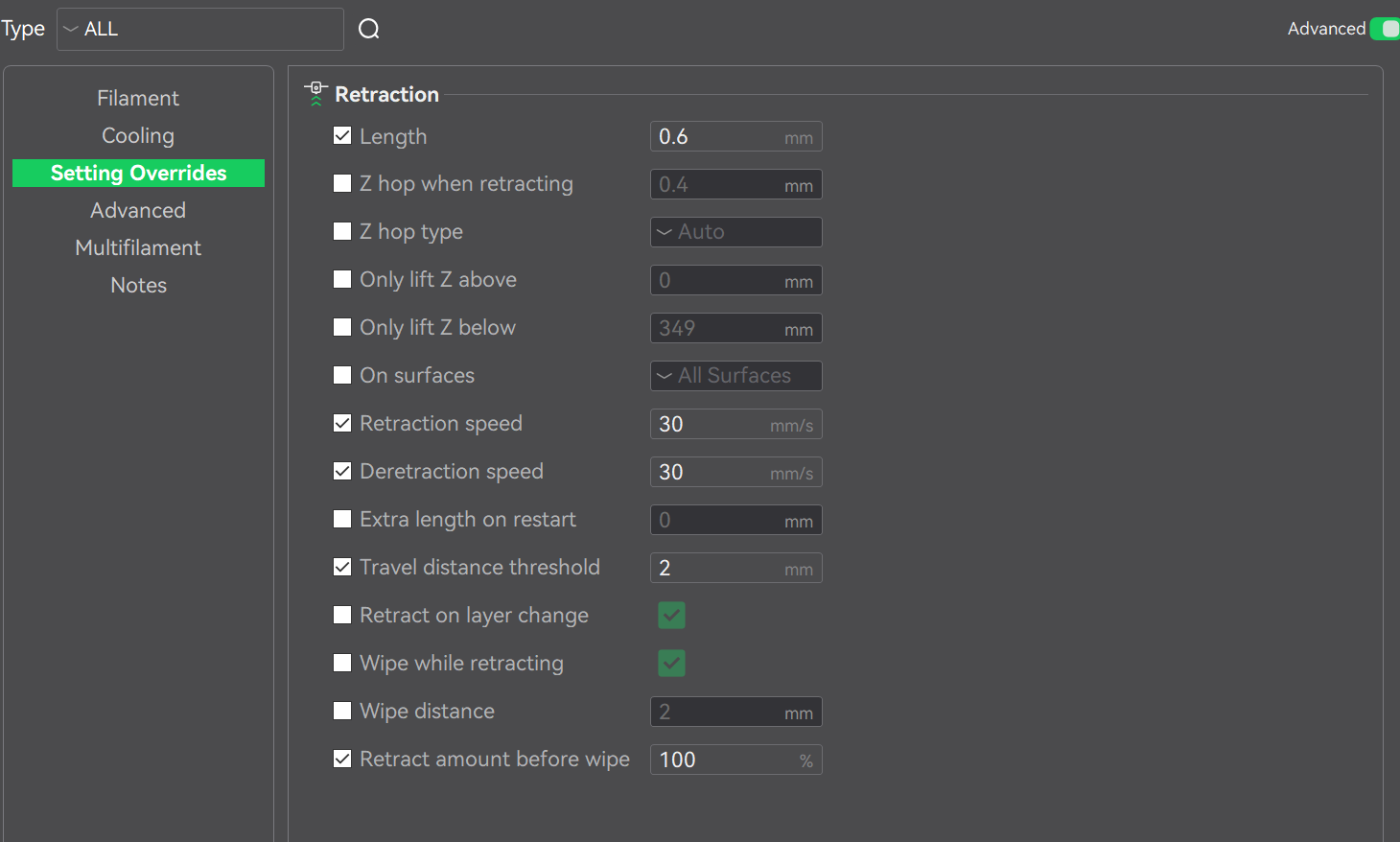Open the Type ALL dropdown
1400x842 pixels.
(x=199, y=30)
